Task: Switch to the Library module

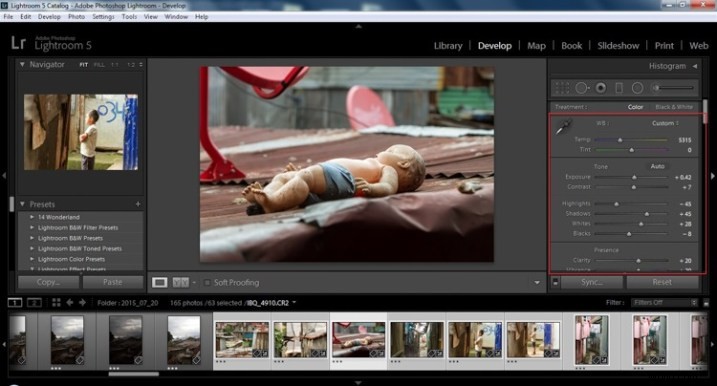Action: coord(448,46)
